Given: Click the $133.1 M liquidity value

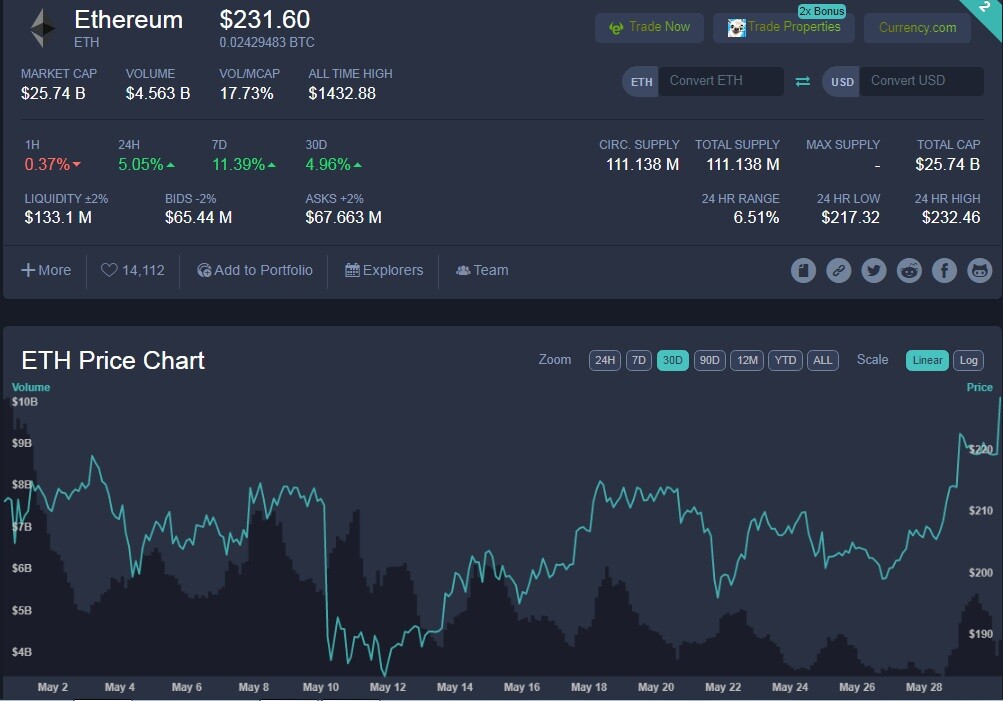Looking at the screenshot, I should 58,217.
